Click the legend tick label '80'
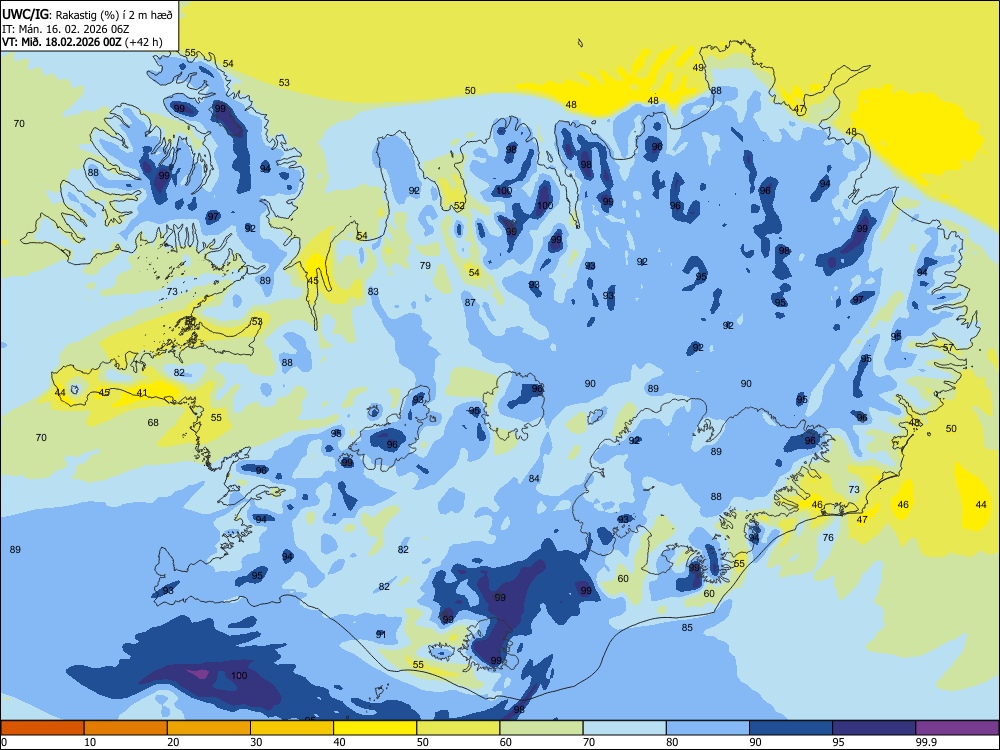Screen dimensions: 1000x750 click(672, 742)
